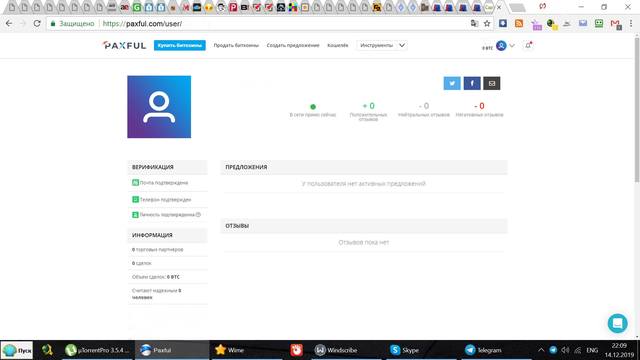The image size is (640, 360).
Task: Expand the user account avatar menu
Action: (505, 46)
